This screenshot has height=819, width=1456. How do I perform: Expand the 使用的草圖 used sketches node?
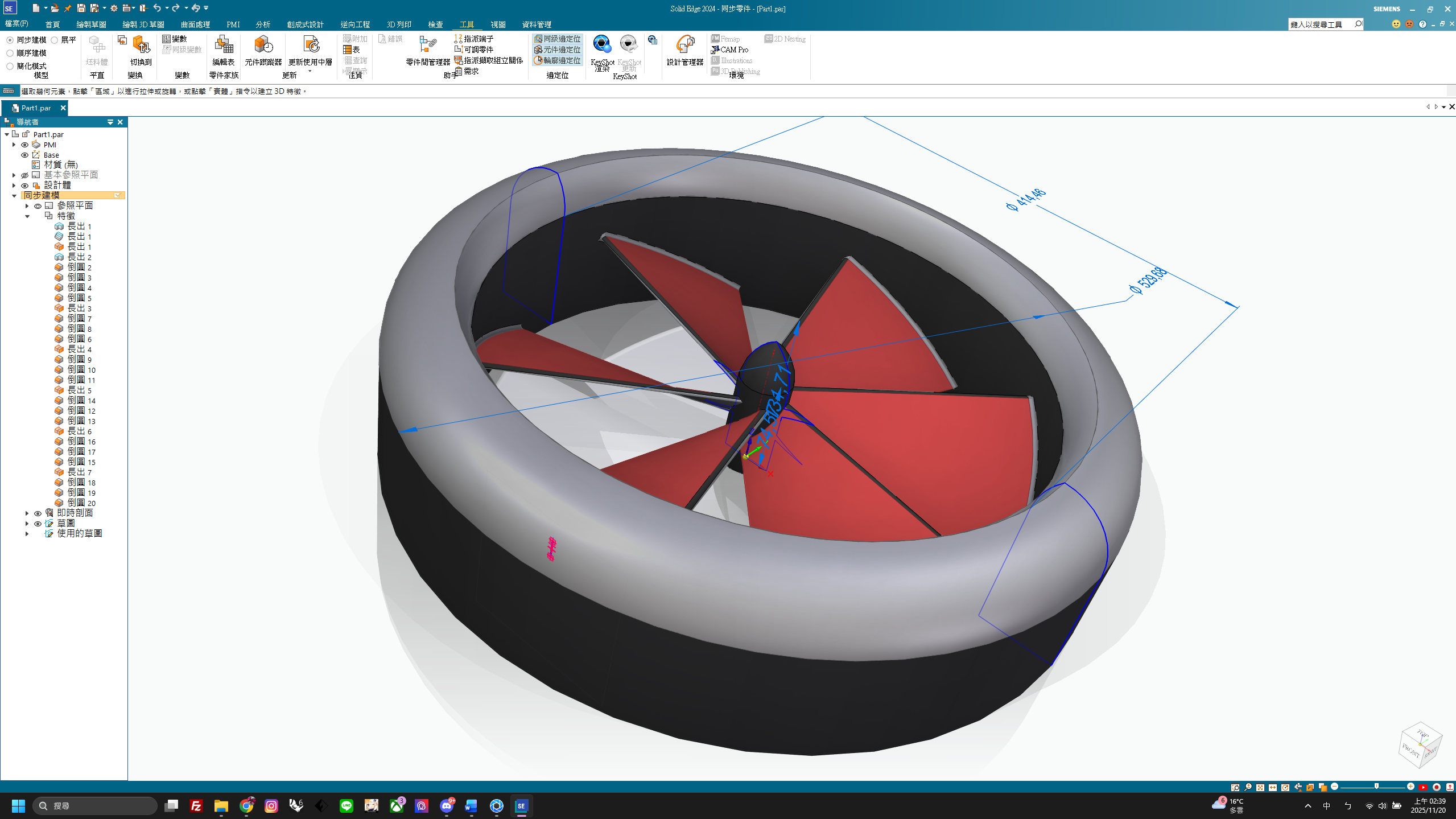click(x=27, y=534)
